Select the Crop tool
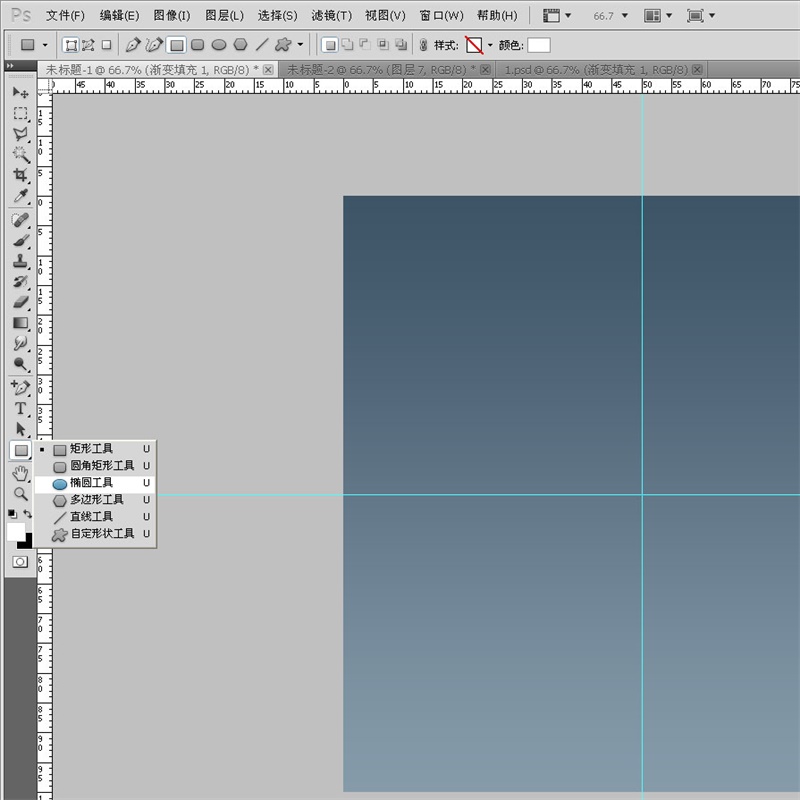 (x=20, y=175)
